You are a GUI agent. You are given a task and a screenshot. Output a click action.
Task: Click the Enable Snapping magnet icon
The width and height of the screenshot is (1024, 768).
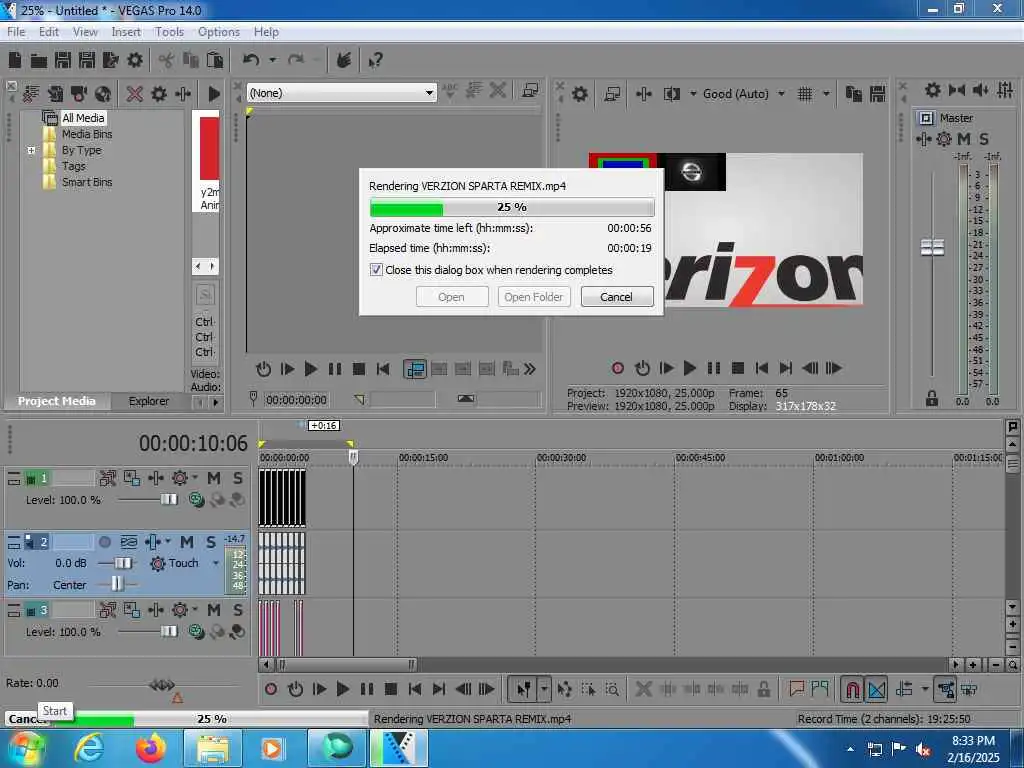(x=852, y=689)
